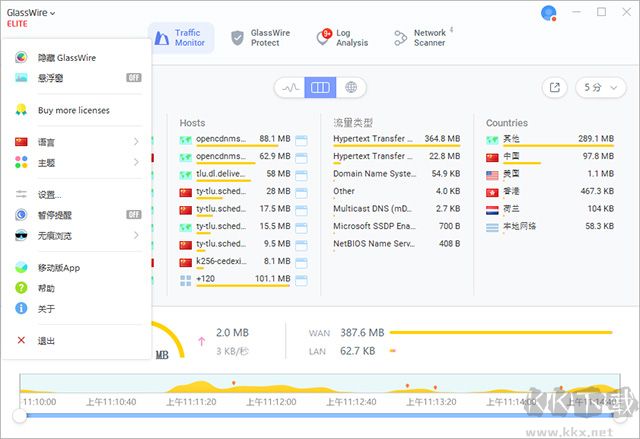Click the Log Analysis alert icon
This screenshot has width=640, height=439.
[x=324, y=38]
